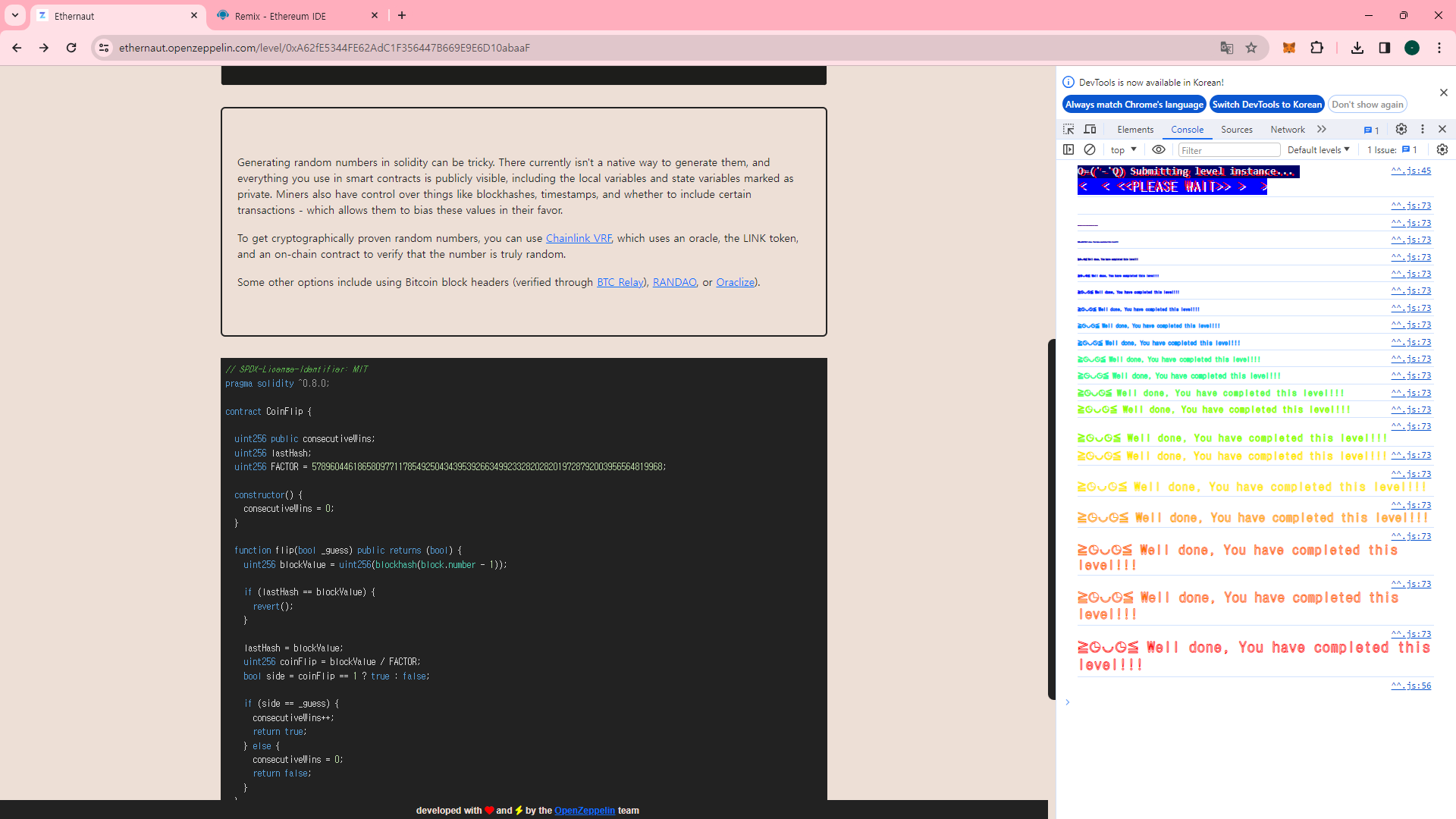Open DevTools settings gear

point(1401,129)
